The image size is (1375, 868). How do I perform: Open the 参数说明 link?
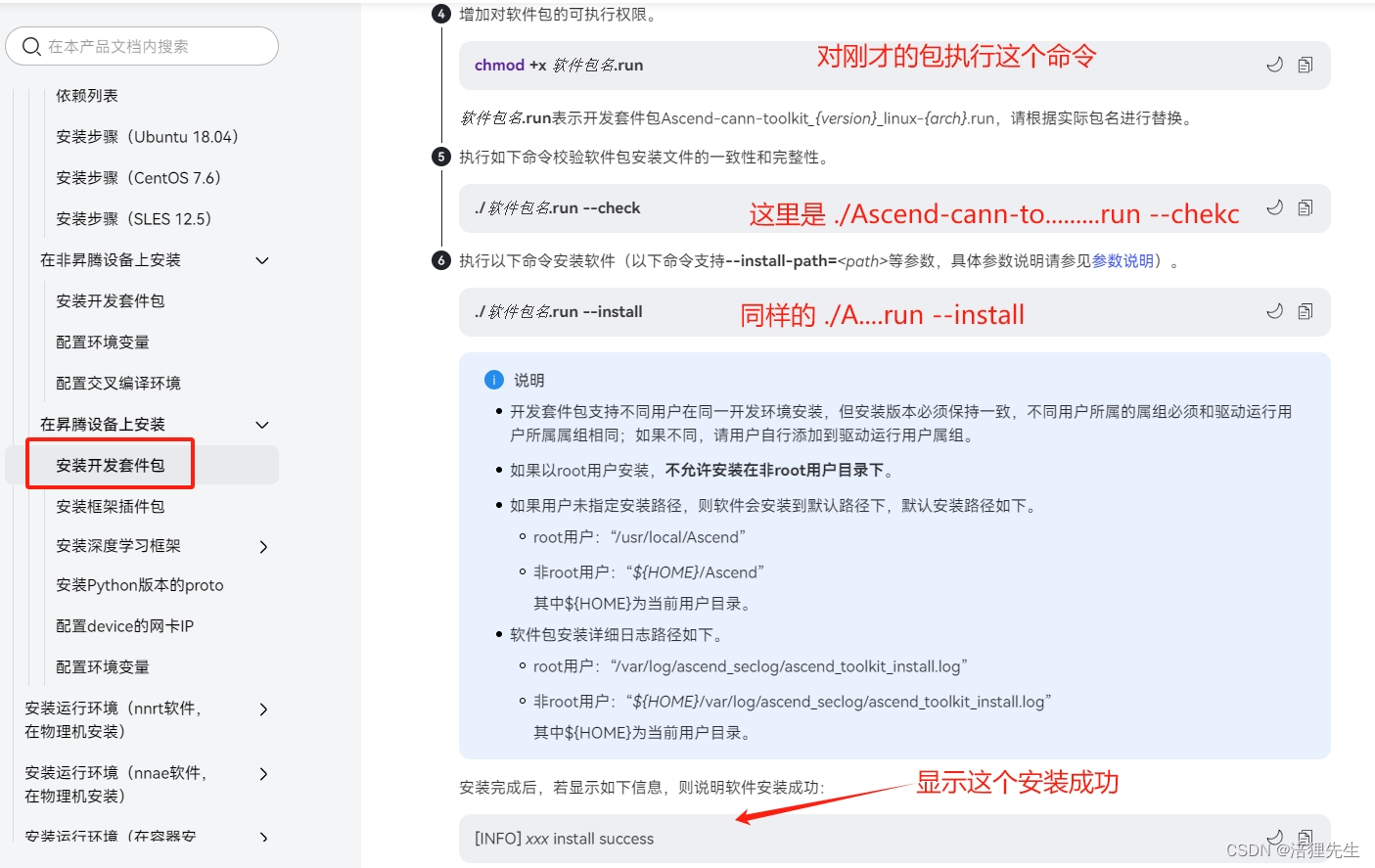[1123, 260]
